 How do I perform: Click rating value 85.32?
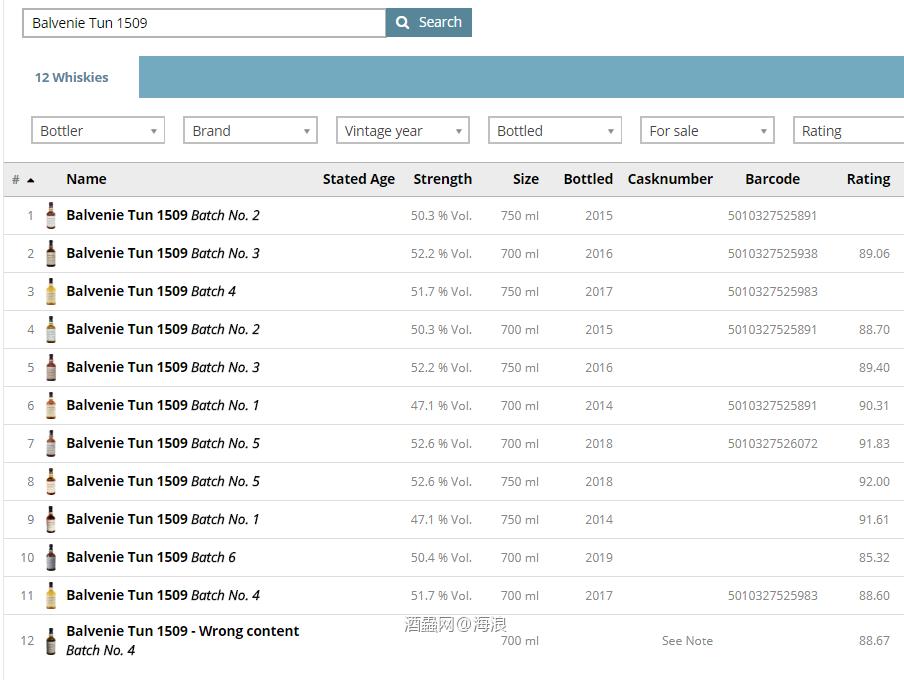(874, 558)
